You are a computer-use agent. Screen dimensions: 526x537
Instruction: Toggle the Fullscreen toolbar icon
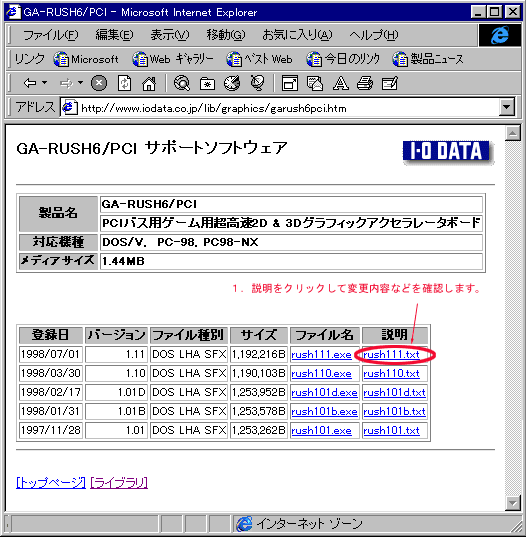click(290, 83)
